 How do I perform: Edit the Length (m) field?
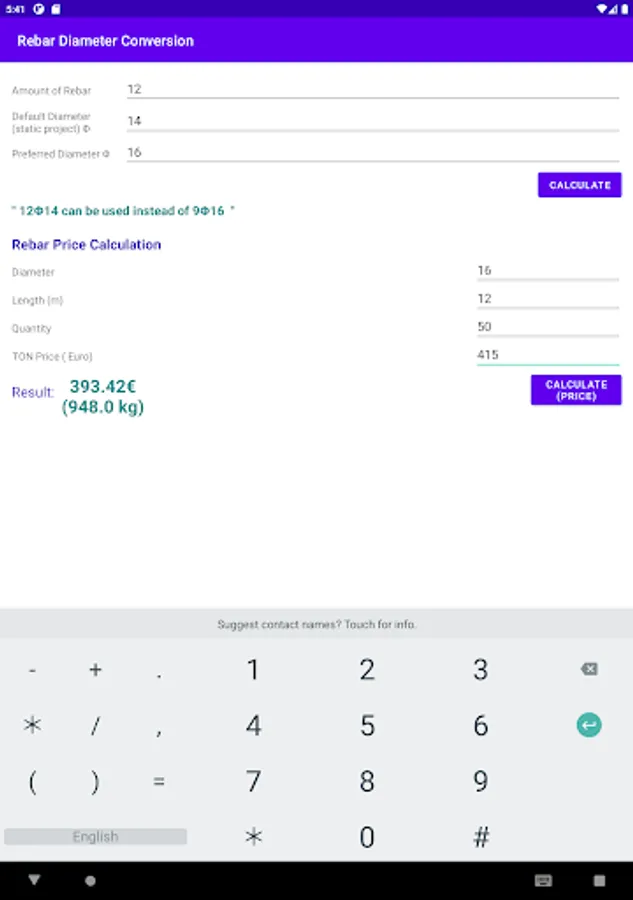547,298
